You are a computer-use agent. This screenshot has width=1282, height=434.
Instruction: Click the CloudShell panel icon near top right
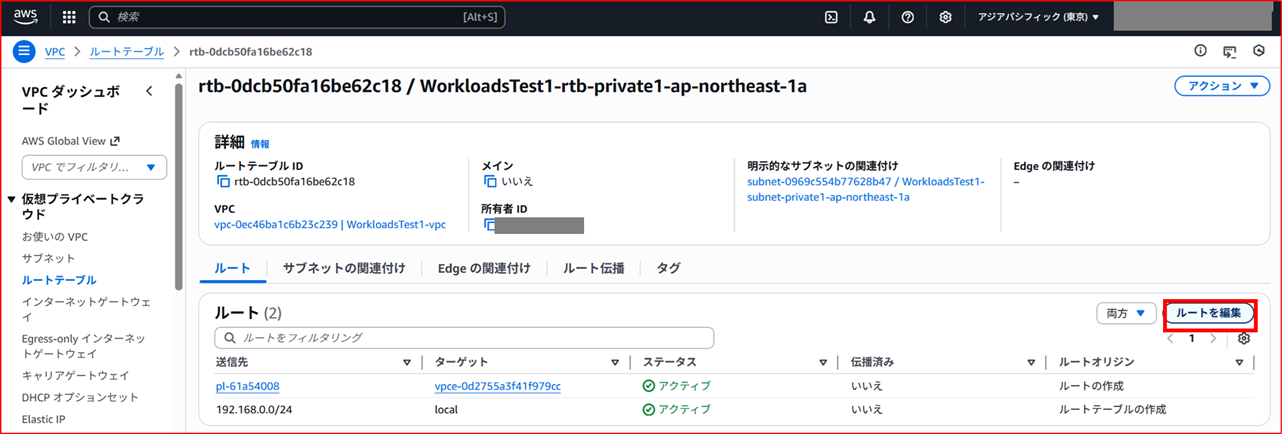click(x=1230, y=51)
